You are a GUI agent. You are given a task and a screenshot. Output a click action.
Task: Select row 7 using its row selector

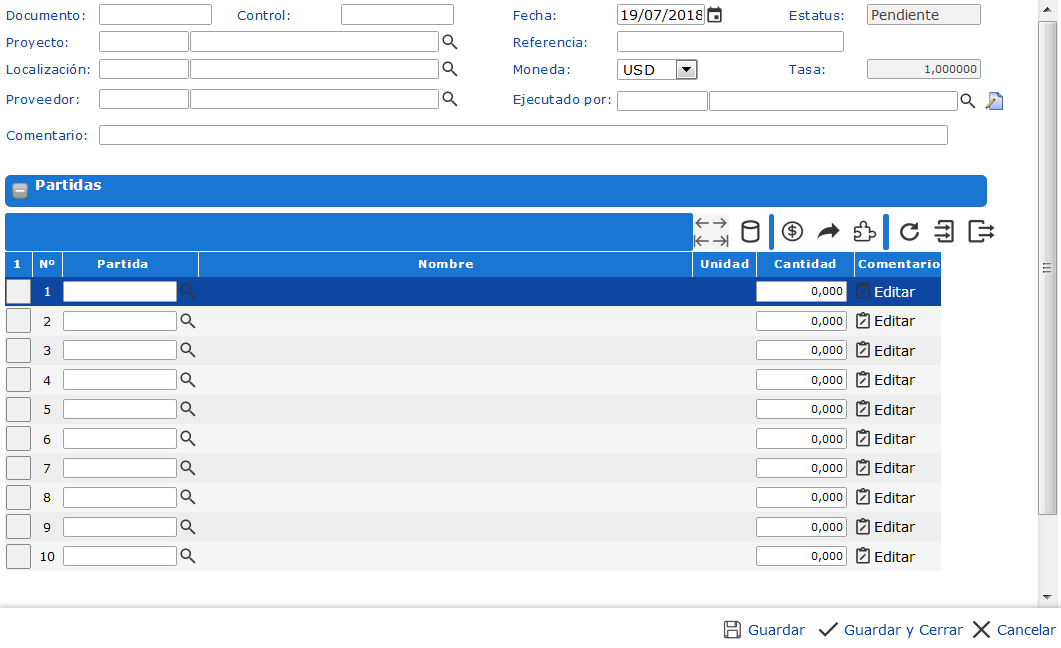pos(18,468)
